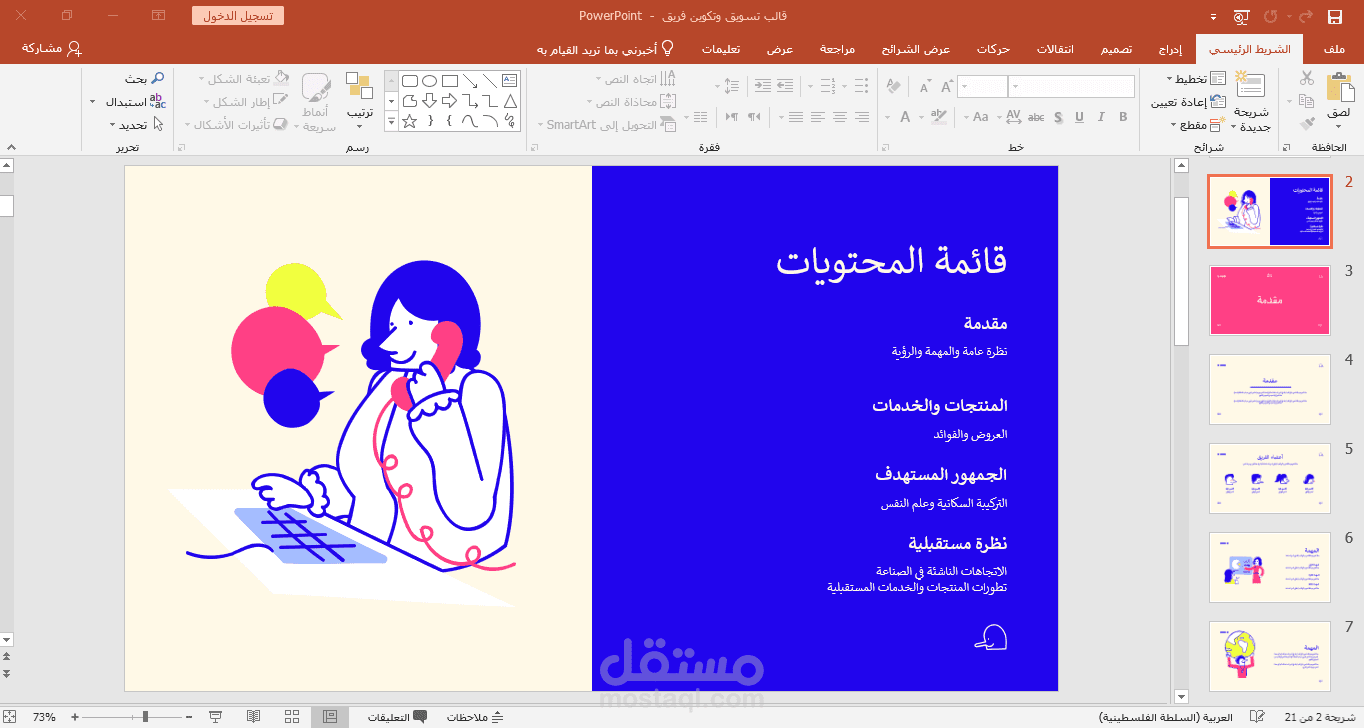
Task: Select slide 3 pink thumbnail
Action: coord(1270,300)
